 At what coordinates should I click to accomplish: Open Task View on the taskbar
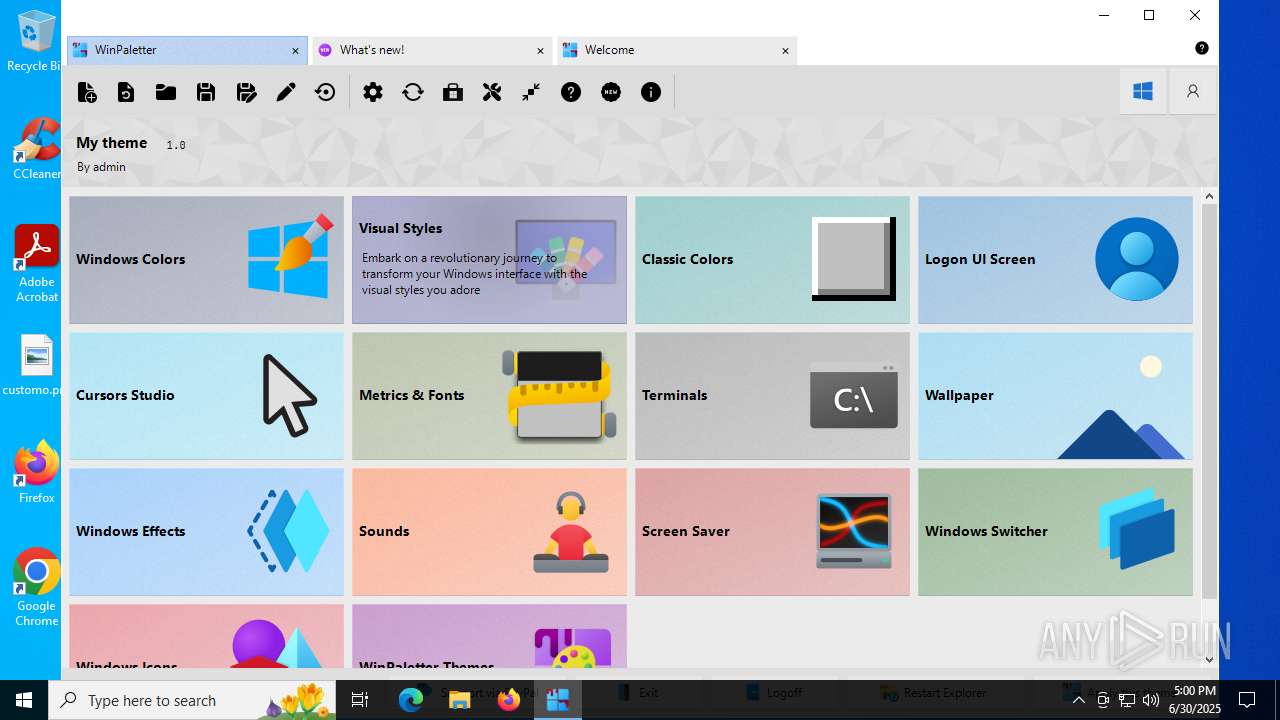pos(360,700)
